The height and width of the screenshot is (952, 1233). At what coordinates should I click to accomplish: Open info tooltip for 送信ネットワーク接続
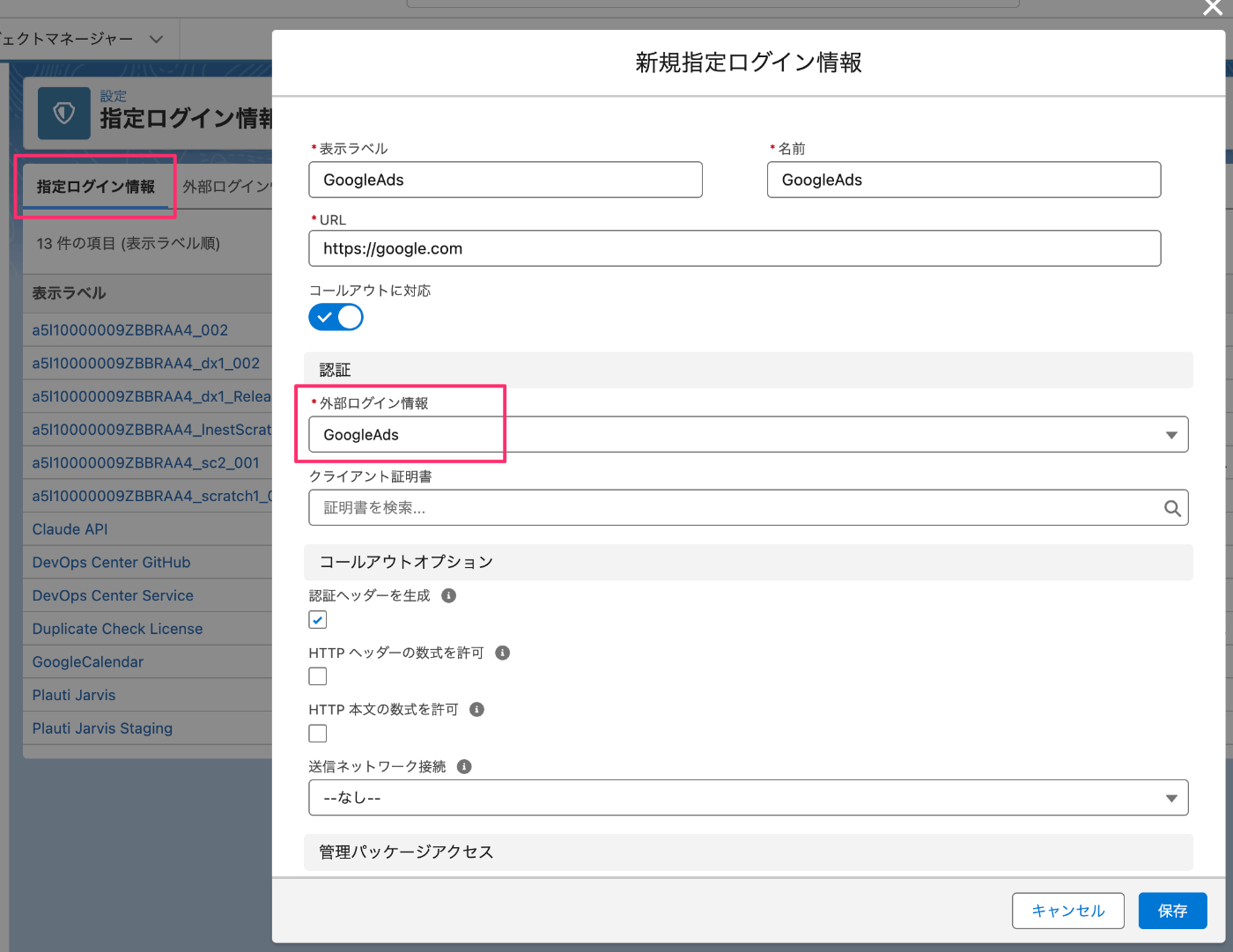point(464,766)
